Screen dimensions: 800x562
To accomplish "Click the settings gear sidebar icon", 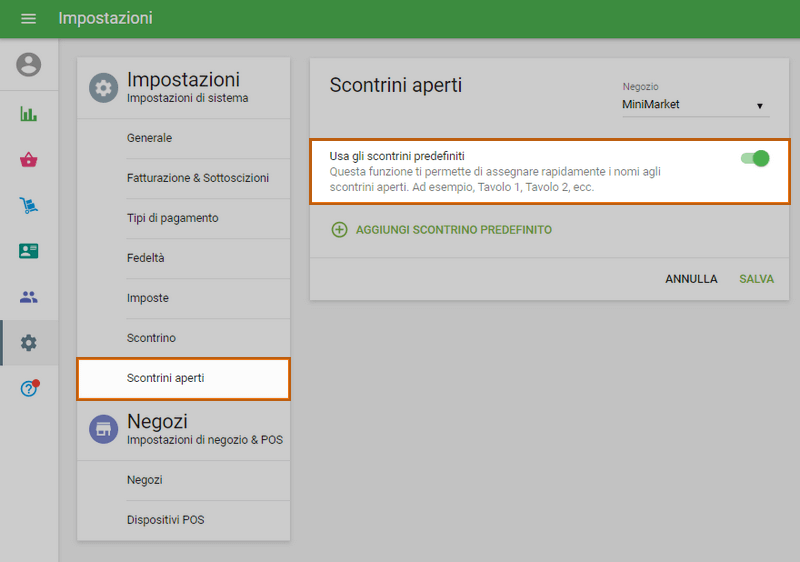I will pyautogui.click(x=29, y=343).
